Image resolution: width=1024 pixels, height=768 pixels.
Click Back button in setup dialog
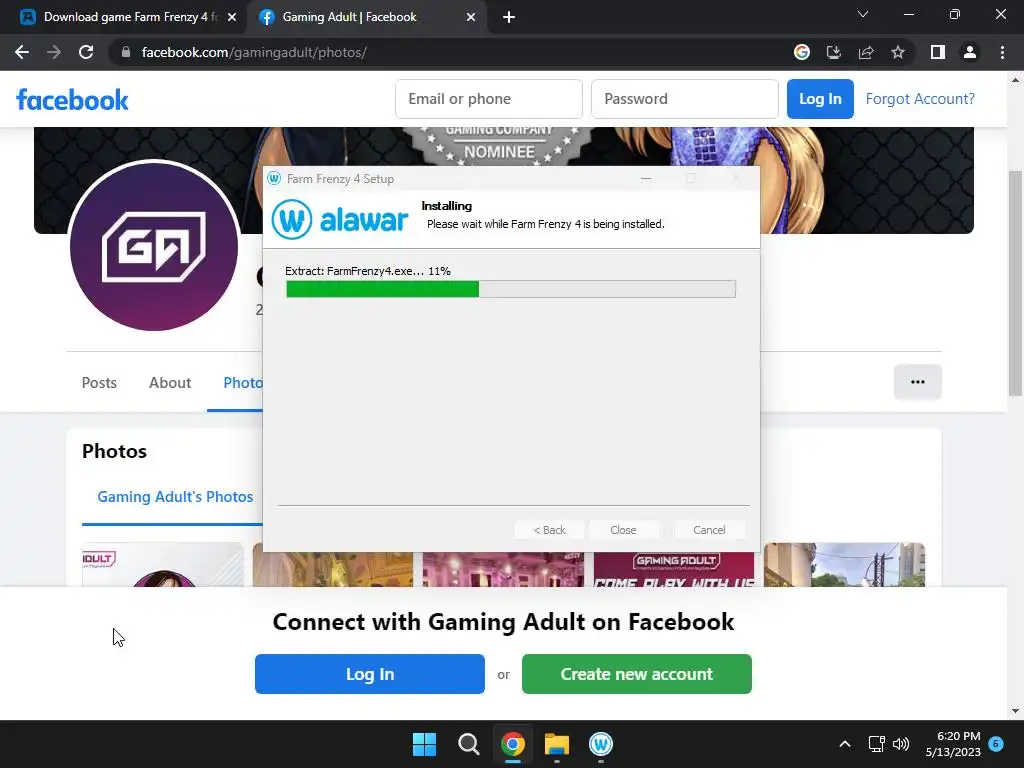point(549,530)
